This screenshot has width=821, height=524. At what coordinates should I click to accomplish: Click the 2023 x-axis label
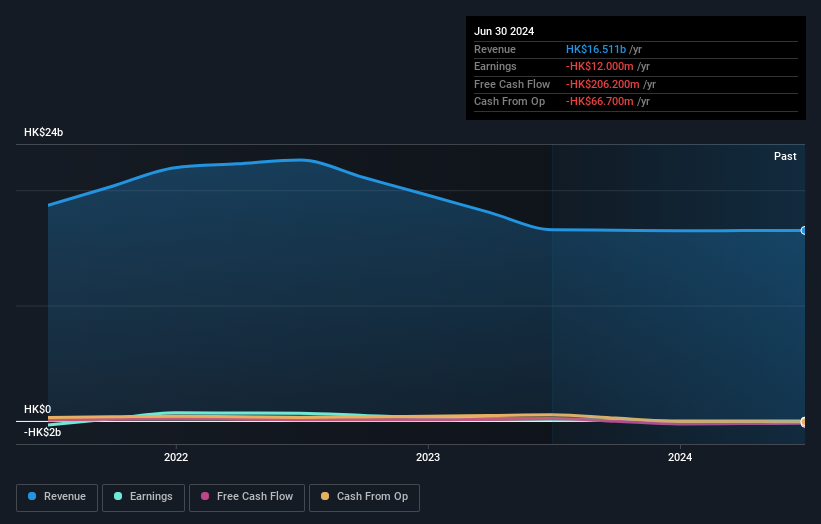(428, 458)
